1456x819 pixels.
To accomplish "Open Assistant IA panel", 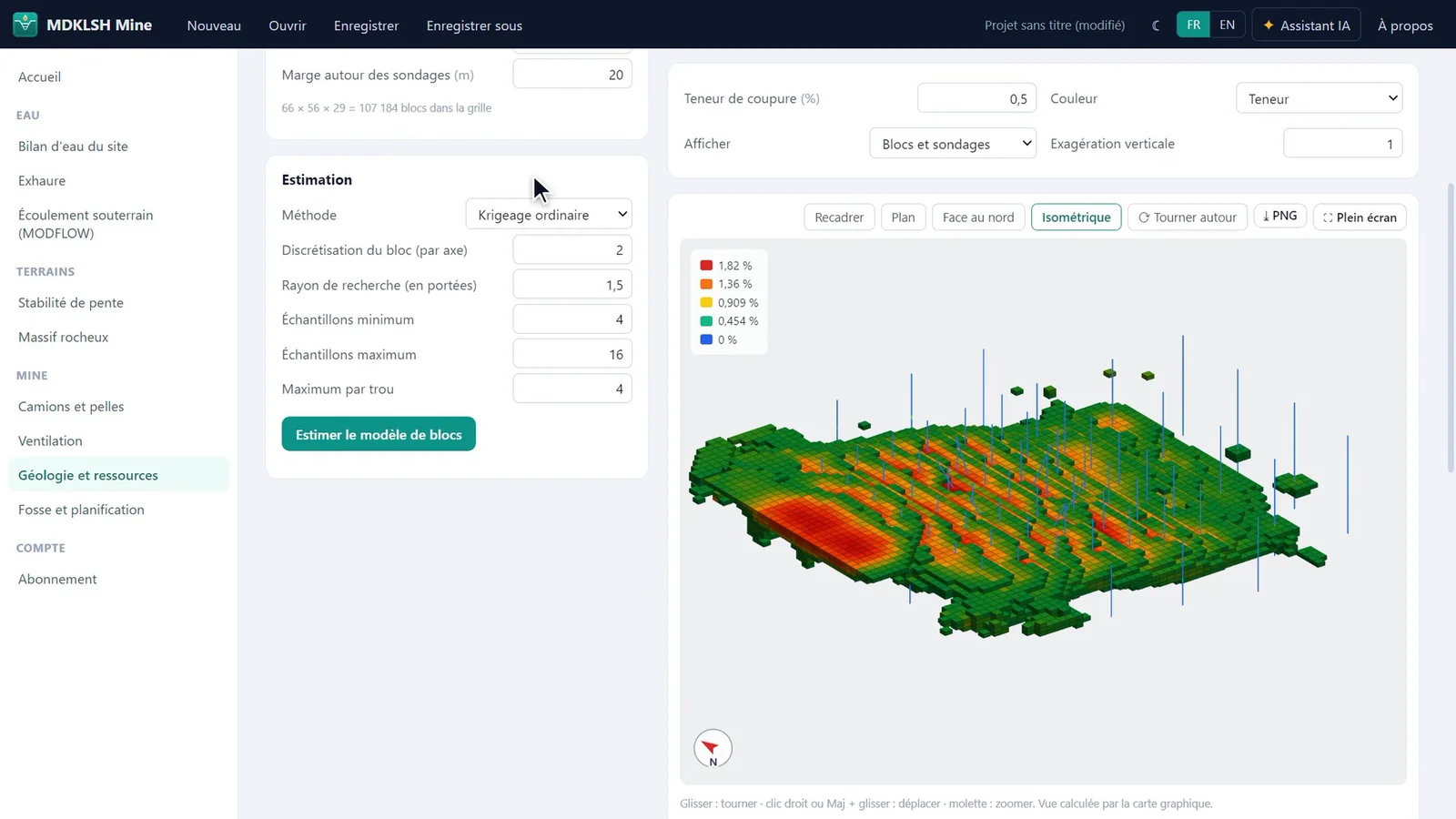I will (x=1306, y=25).
